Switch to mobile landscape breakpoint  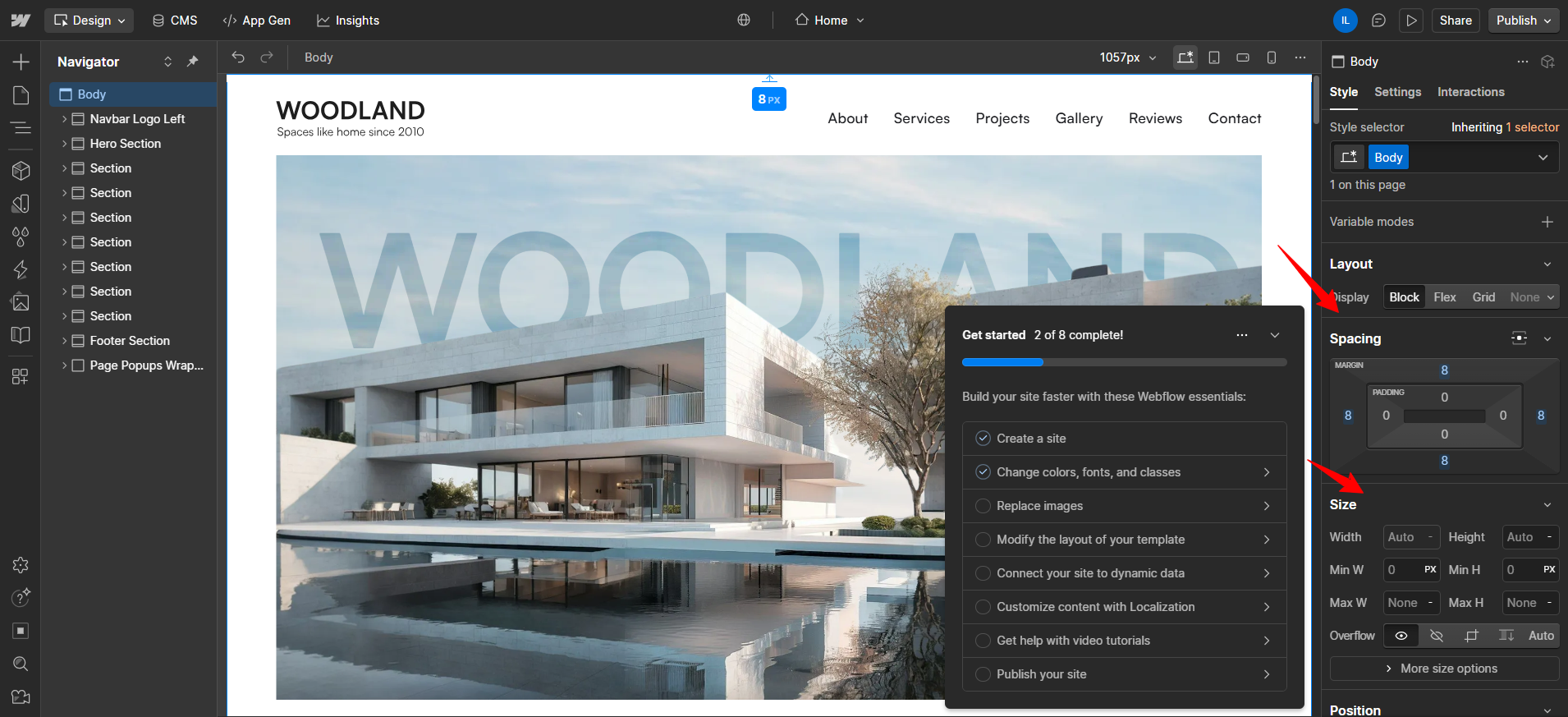[1243, 57]
